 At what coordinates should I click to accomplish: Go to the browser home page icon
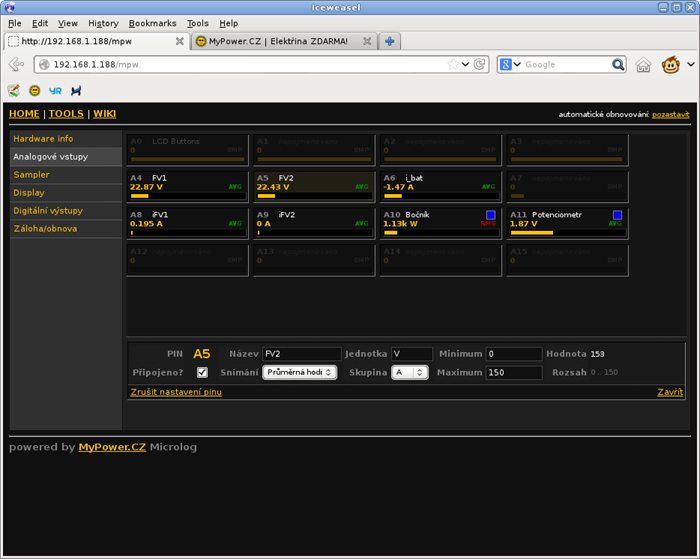point(643,64)
